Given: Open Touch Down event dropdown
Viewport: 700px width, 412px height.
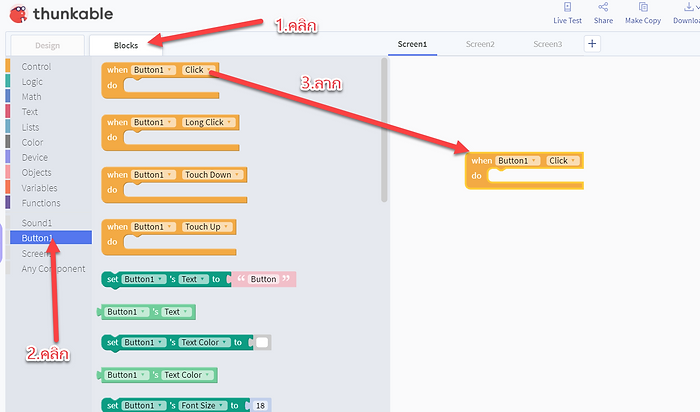Looking at the screenshot, I should pyautogui.click(x=213, y=175).
